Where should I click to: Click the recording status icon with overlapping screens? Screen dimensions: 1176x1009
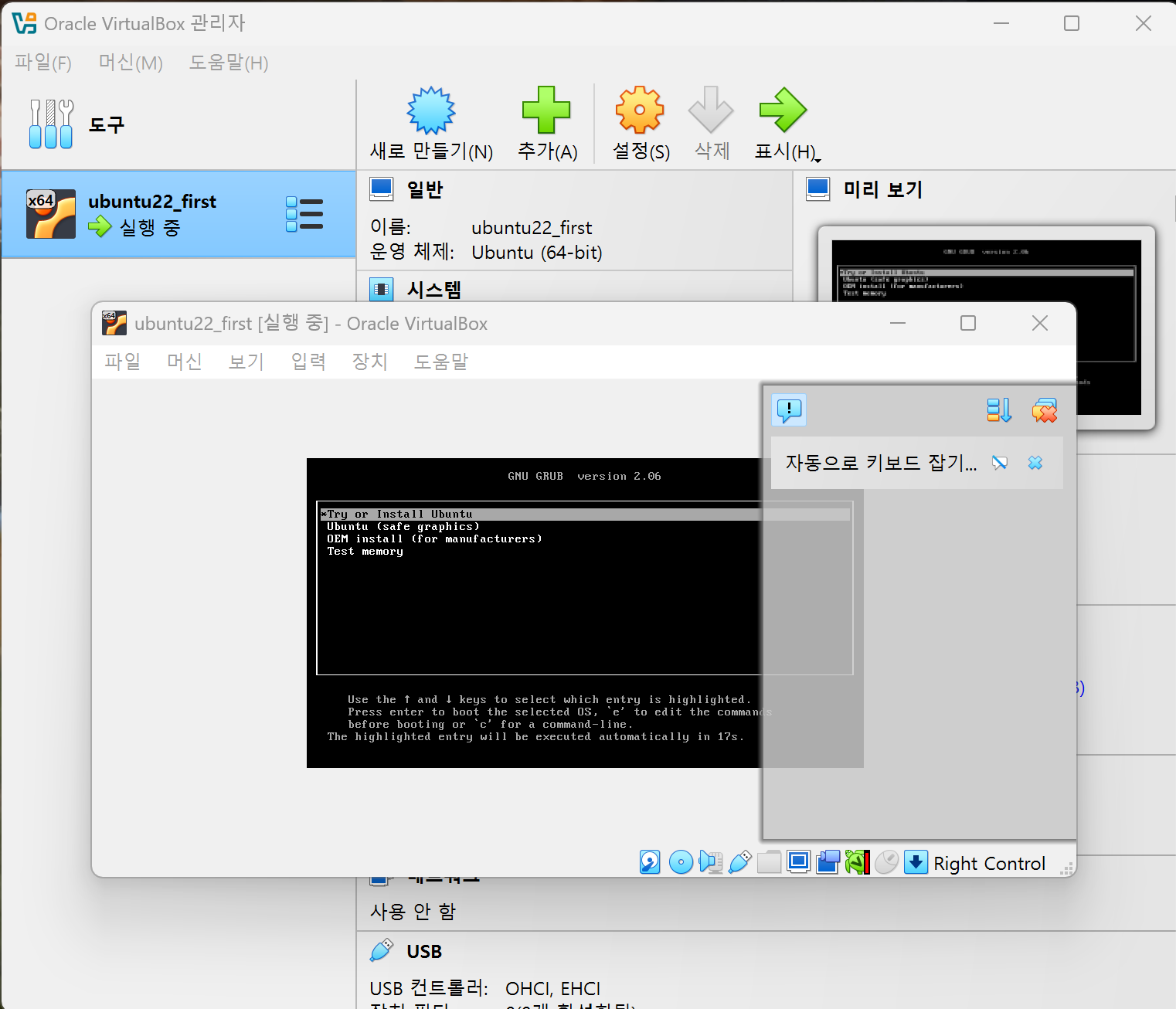click(828, 862)
